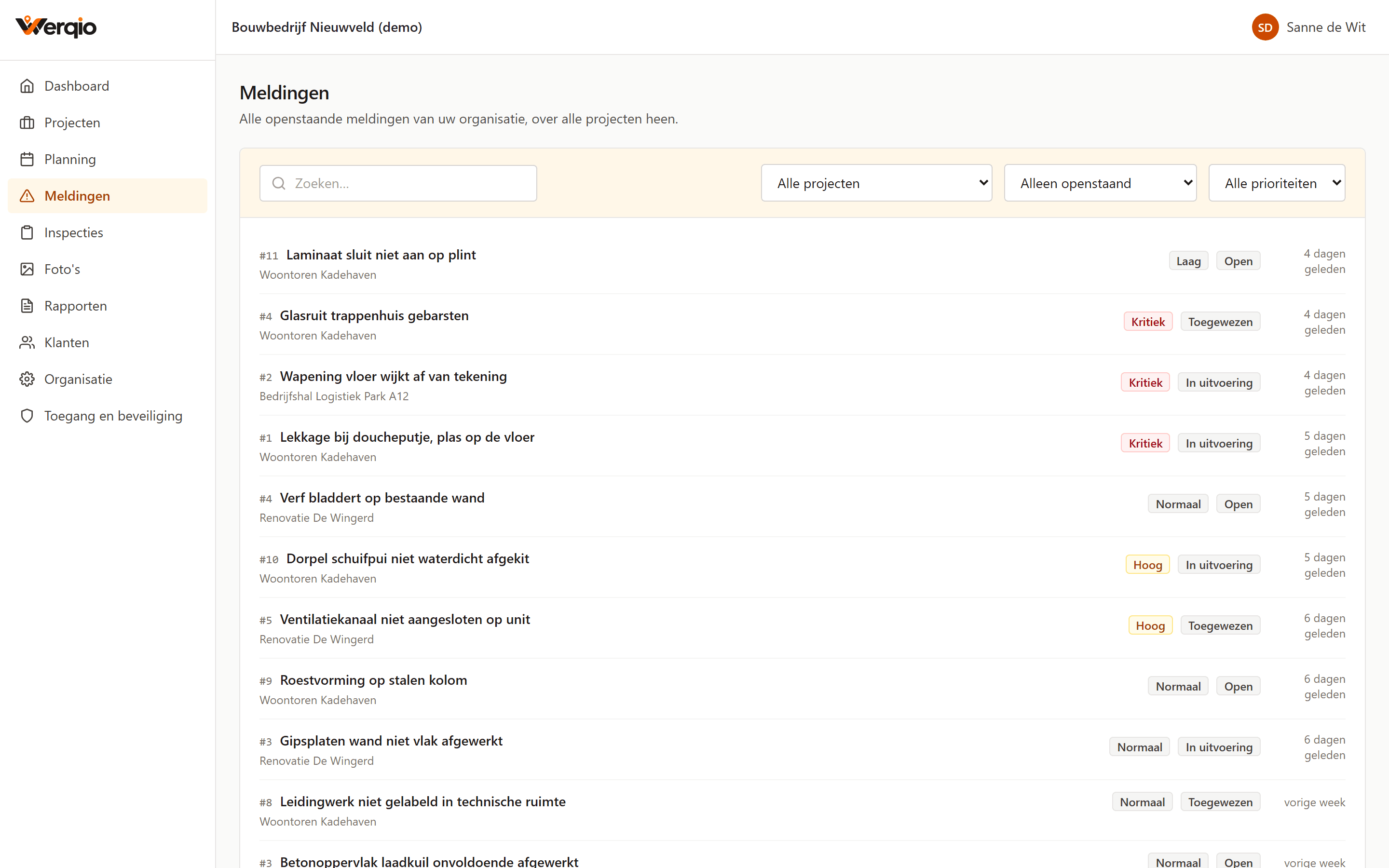The height and width of the screenshot is (868, 1389).
Task: Open user menu Sanne de Wit
Action: point(1308,27)
